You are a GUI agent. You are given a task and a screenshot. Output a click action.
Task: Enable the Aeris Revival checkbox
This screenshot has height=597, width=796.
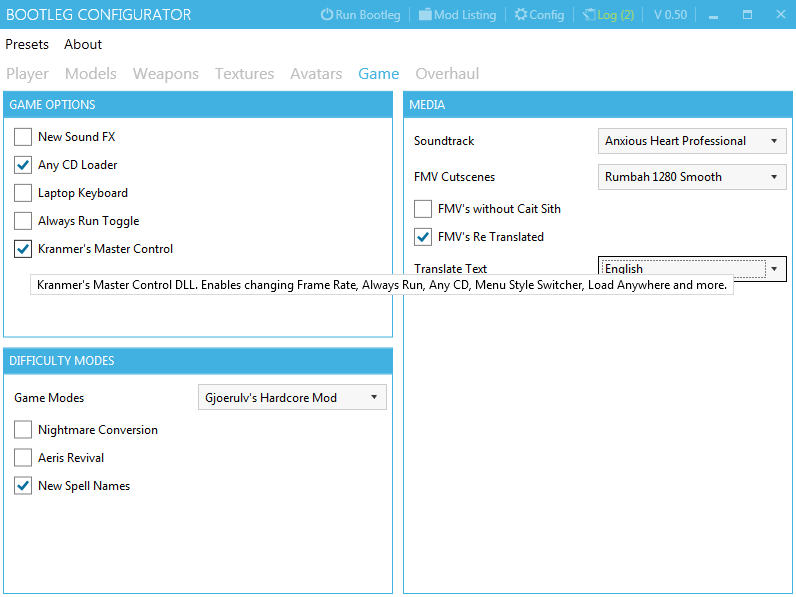click(x=23, y=457)
